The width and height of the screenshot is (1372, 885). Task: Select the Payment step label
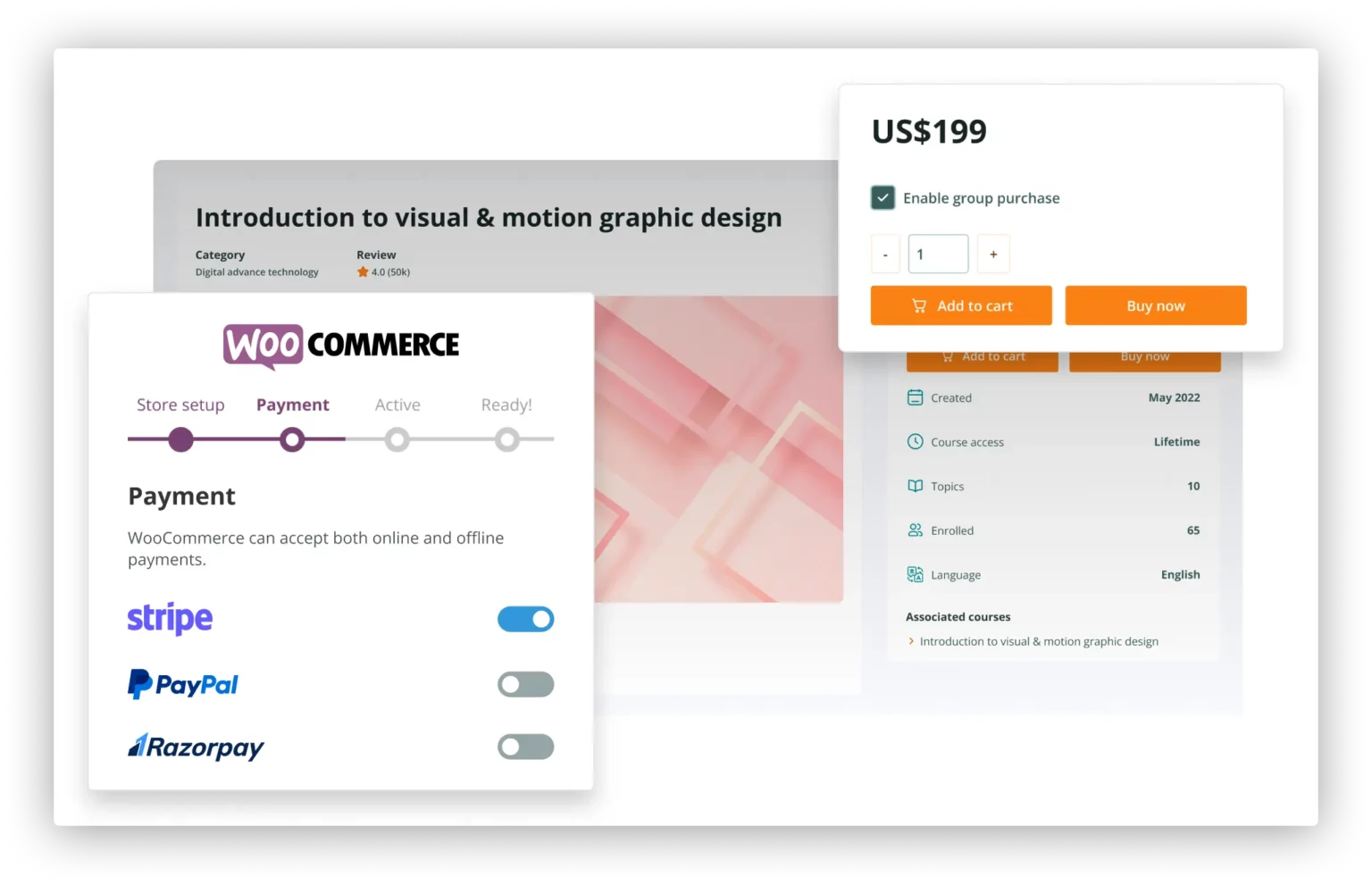[x=293, y=405]
